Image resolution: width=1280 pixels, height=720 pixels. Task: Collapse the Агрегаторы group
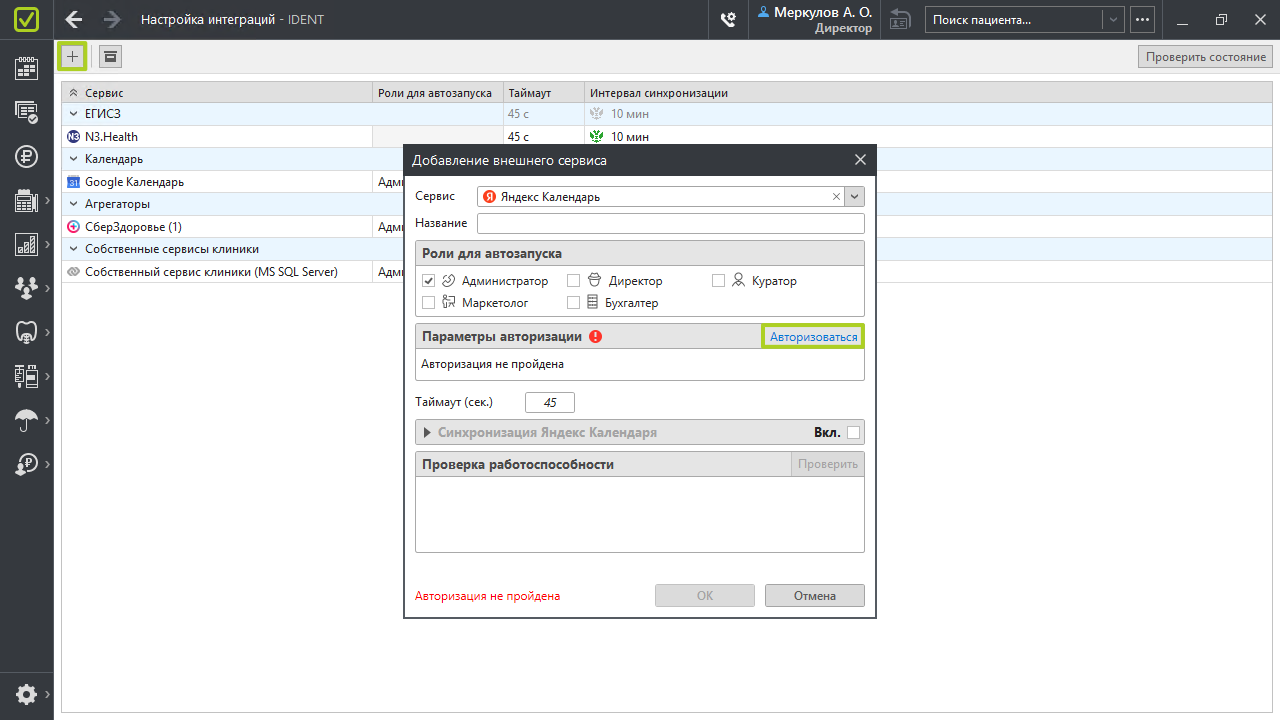[74, 204]
